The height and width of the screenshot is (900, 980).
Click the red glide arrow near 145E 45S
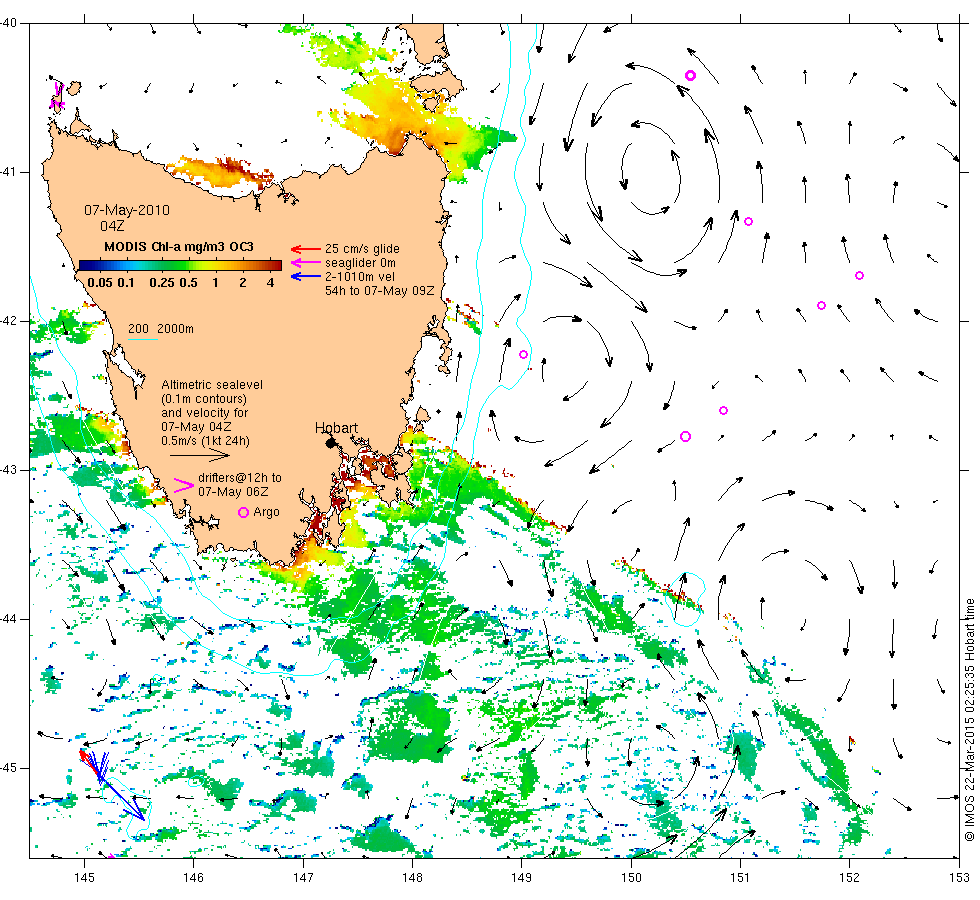point(89,763)
